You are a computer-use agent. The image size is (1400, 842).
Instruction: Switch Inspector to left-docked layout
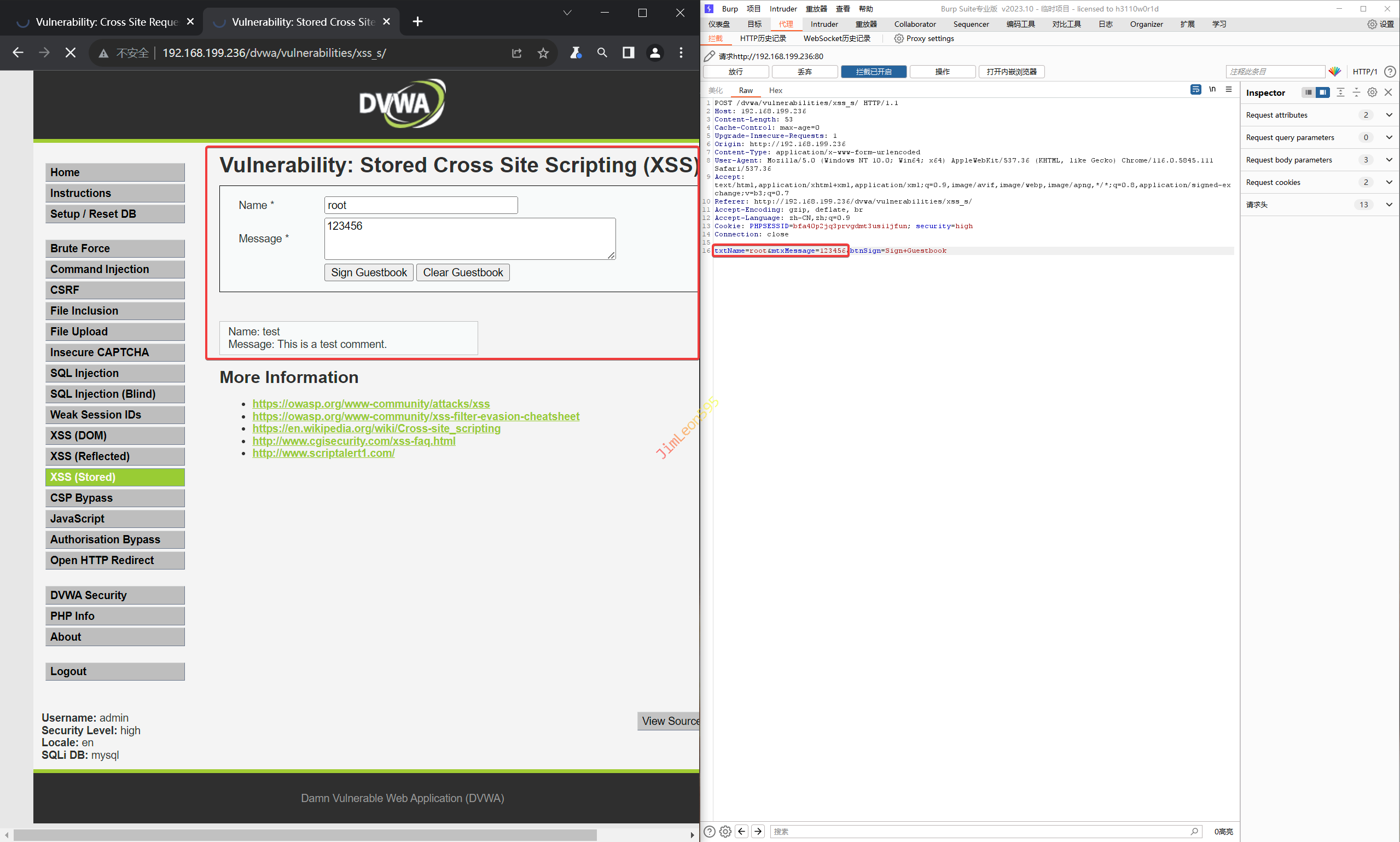[x=1308, y=92]
